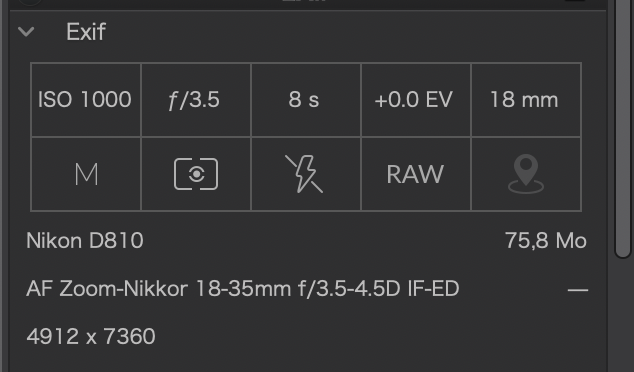Screen dimensions: 634x372
Task: Click the flash off icon
Action: [304, 174]
